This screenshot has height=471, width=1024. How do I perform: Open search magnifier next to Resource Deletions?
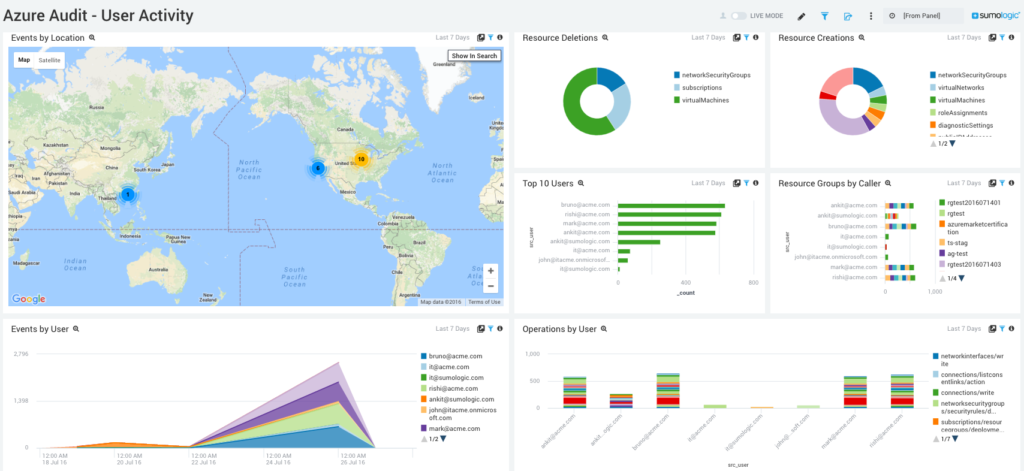click(x=605, y=38)
